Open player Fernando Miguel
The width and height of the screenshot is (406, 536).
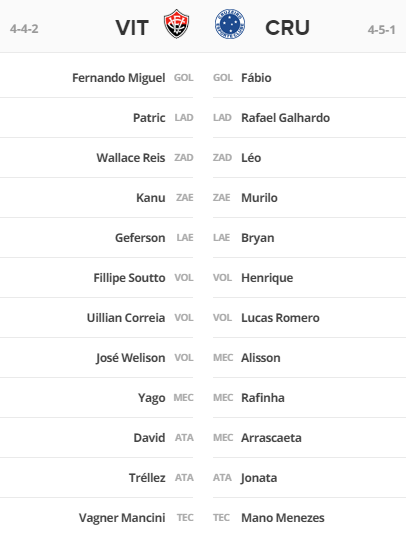[119, 78]
